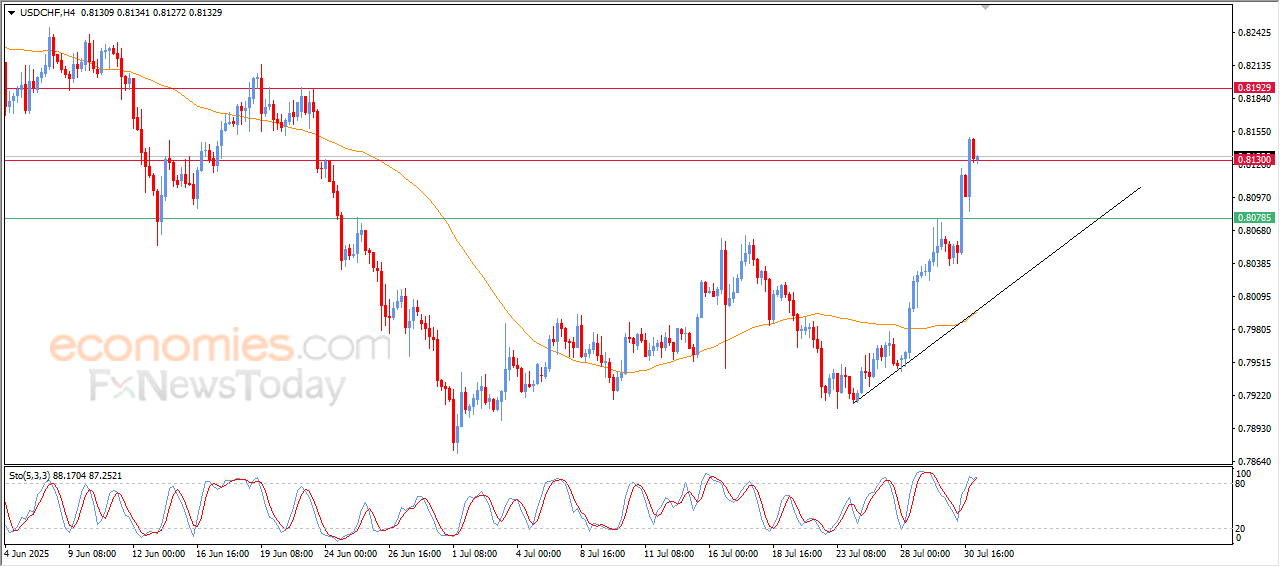Click the 0.79220 price axis label
The image size is (1280, 567).
click(1254, 396)
